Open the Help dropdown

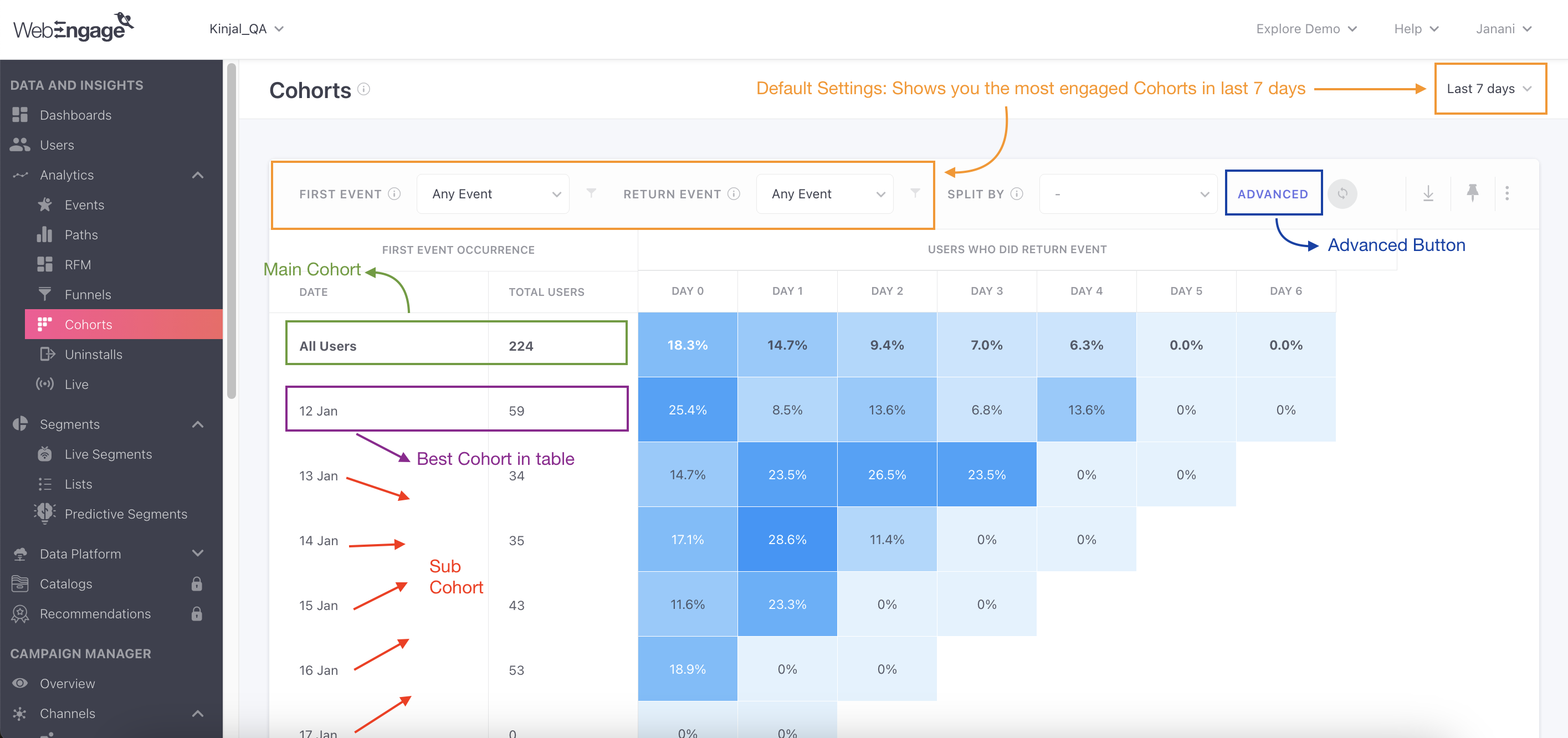click(x=1416, y=29)
